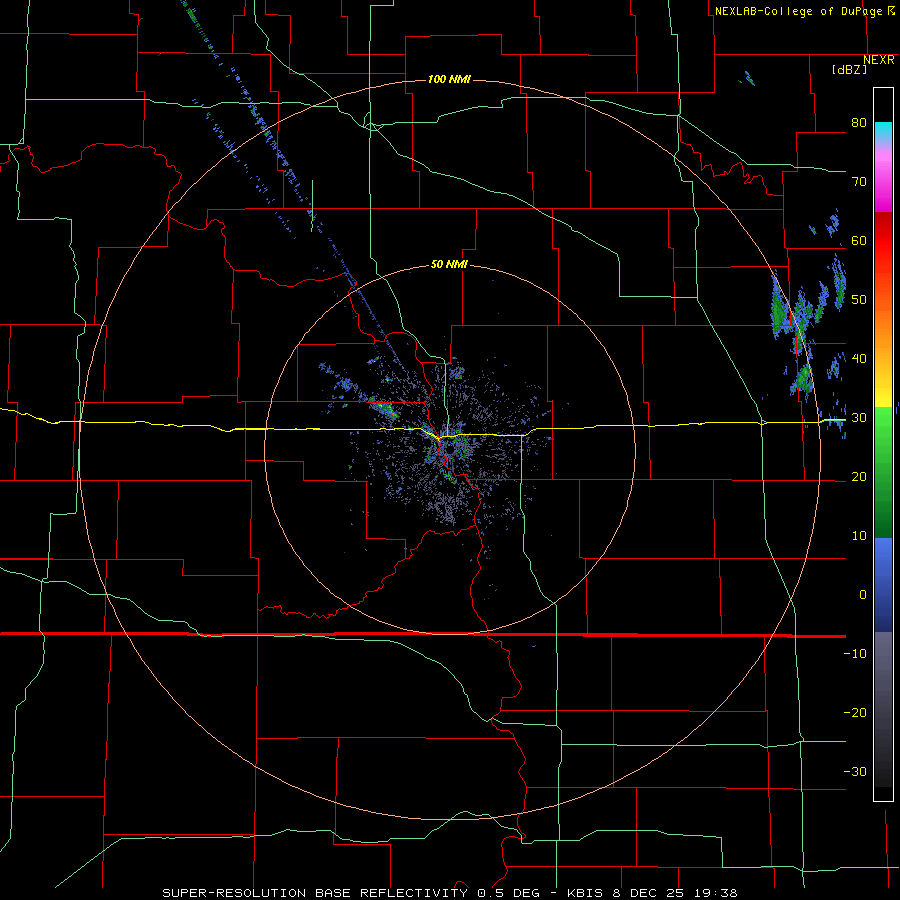Select the 70 value on the dBZ scale
The width and height of the screenshot is (900, 900).
[859, 182]
